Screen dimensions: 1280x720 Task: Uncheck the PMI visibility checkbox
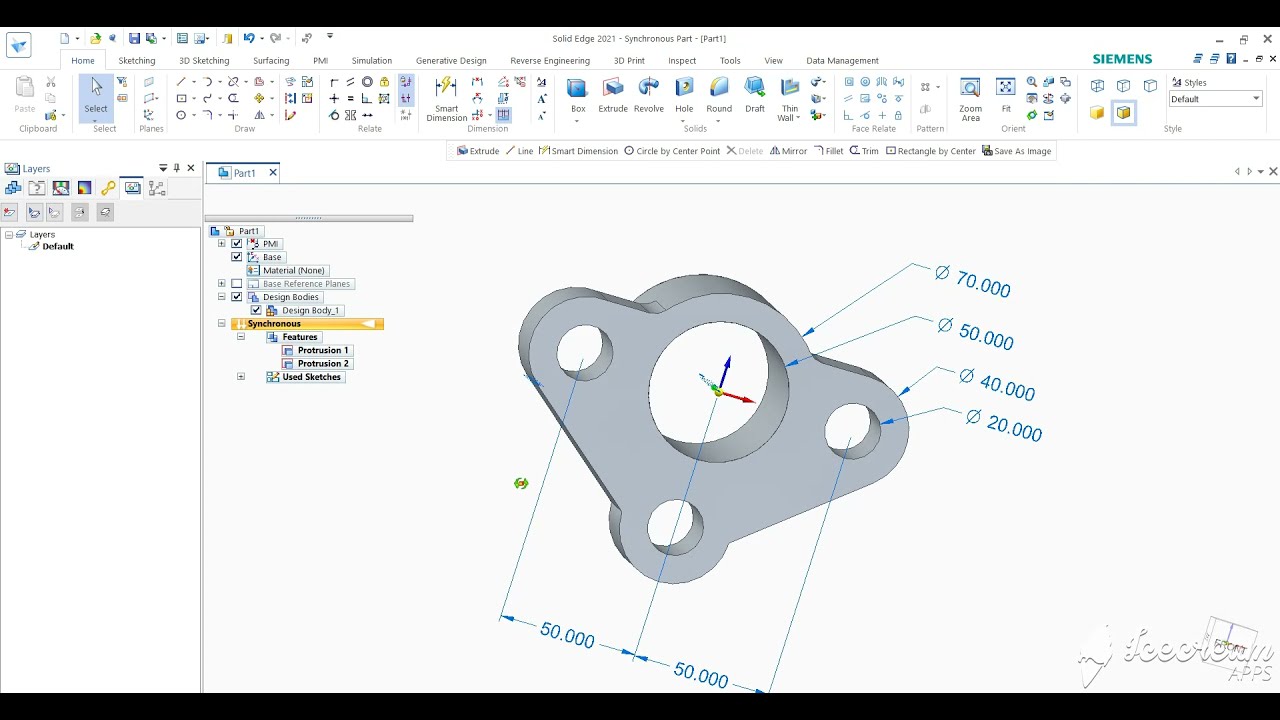coord(237,244)
